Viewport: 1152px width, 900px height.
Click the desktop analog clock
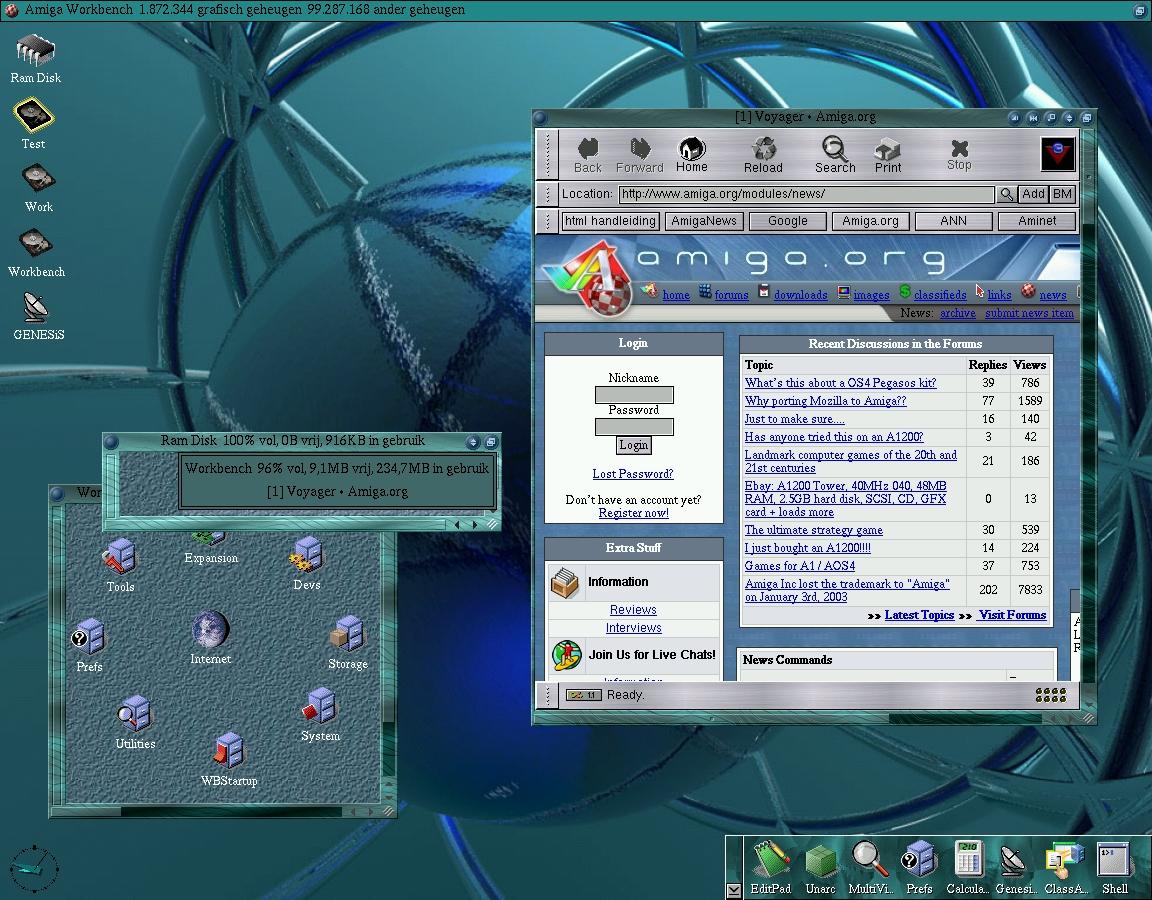[x=34, y=868]
